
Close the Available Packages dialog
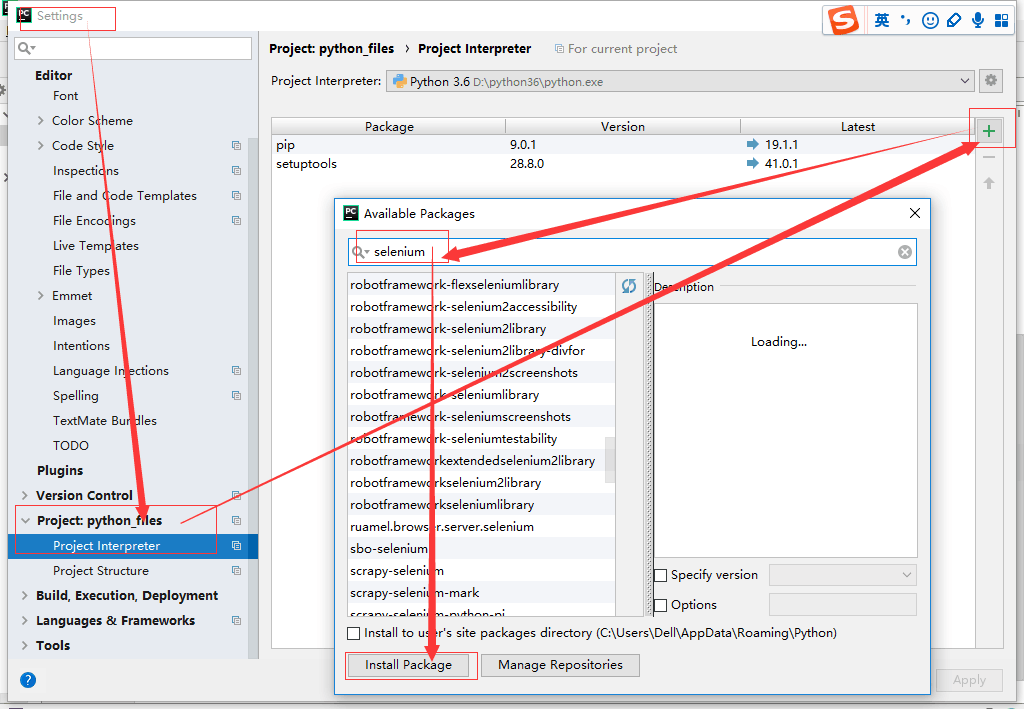click(x=914, y=213)
